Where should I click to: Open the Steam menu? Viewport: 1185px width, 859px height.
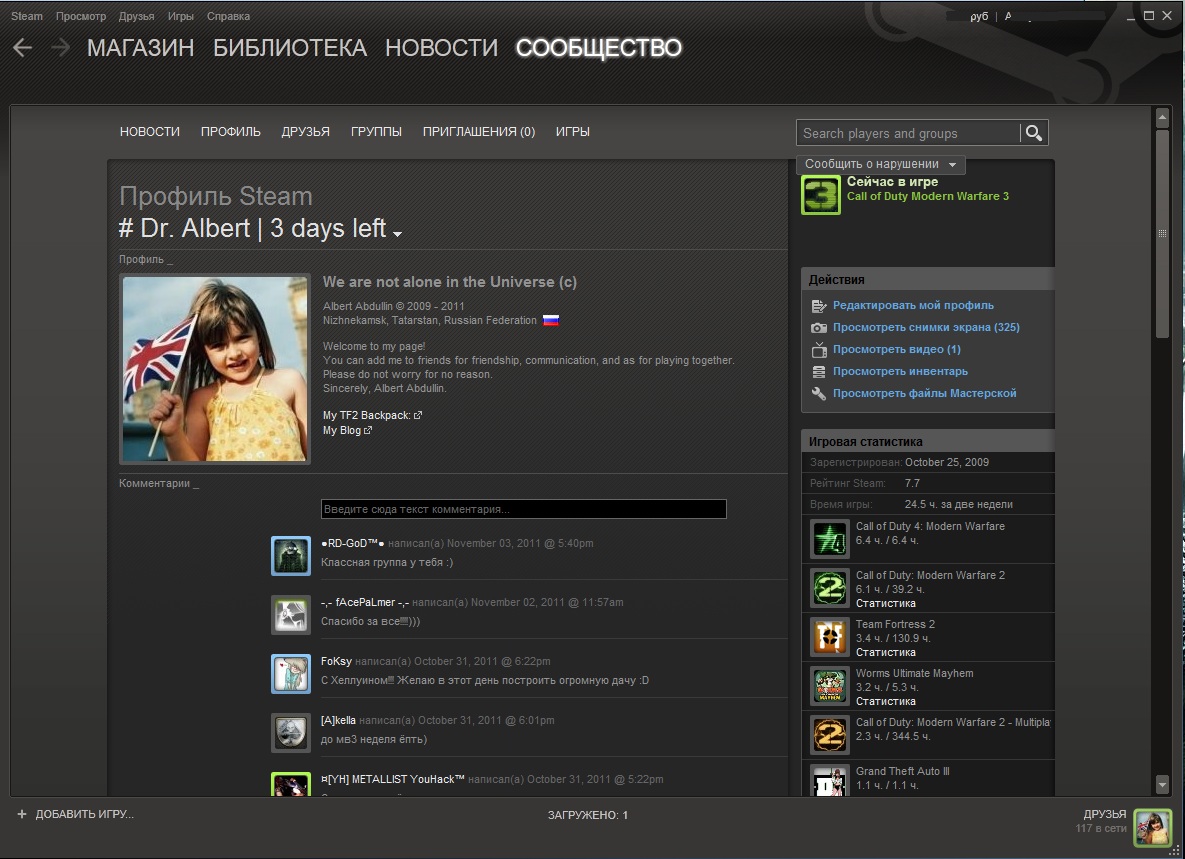(x=26, y=16)
